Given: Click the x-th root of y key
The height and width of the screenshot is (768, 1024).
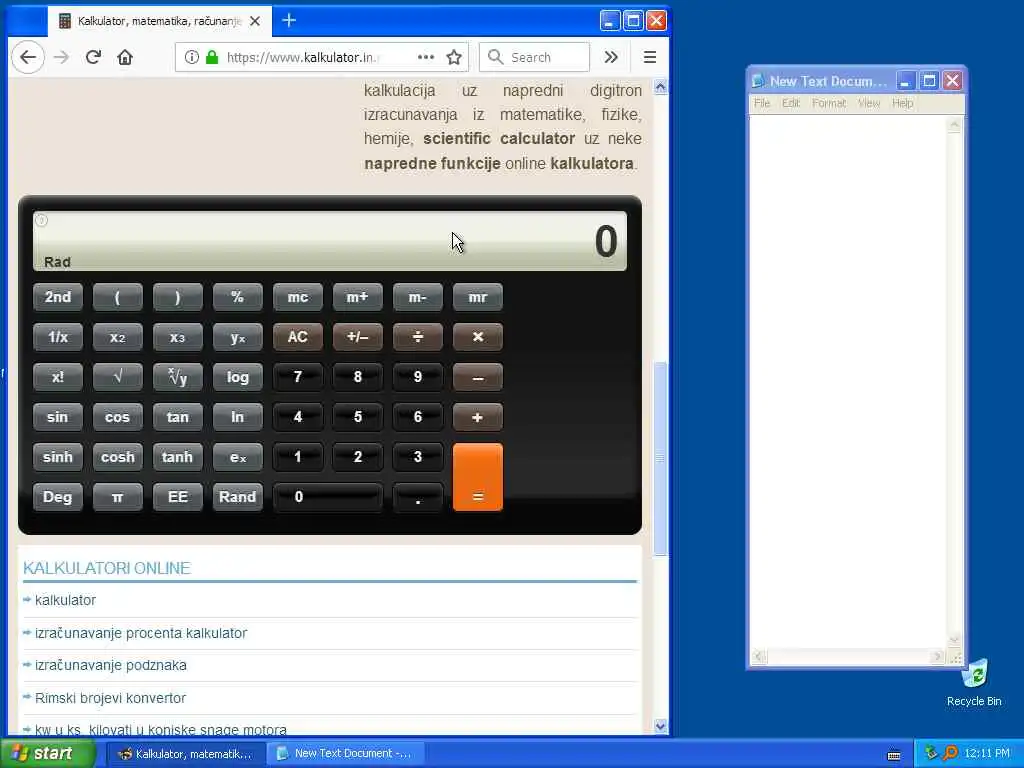Looking at the screenshot, I should [x=178, y=377].
